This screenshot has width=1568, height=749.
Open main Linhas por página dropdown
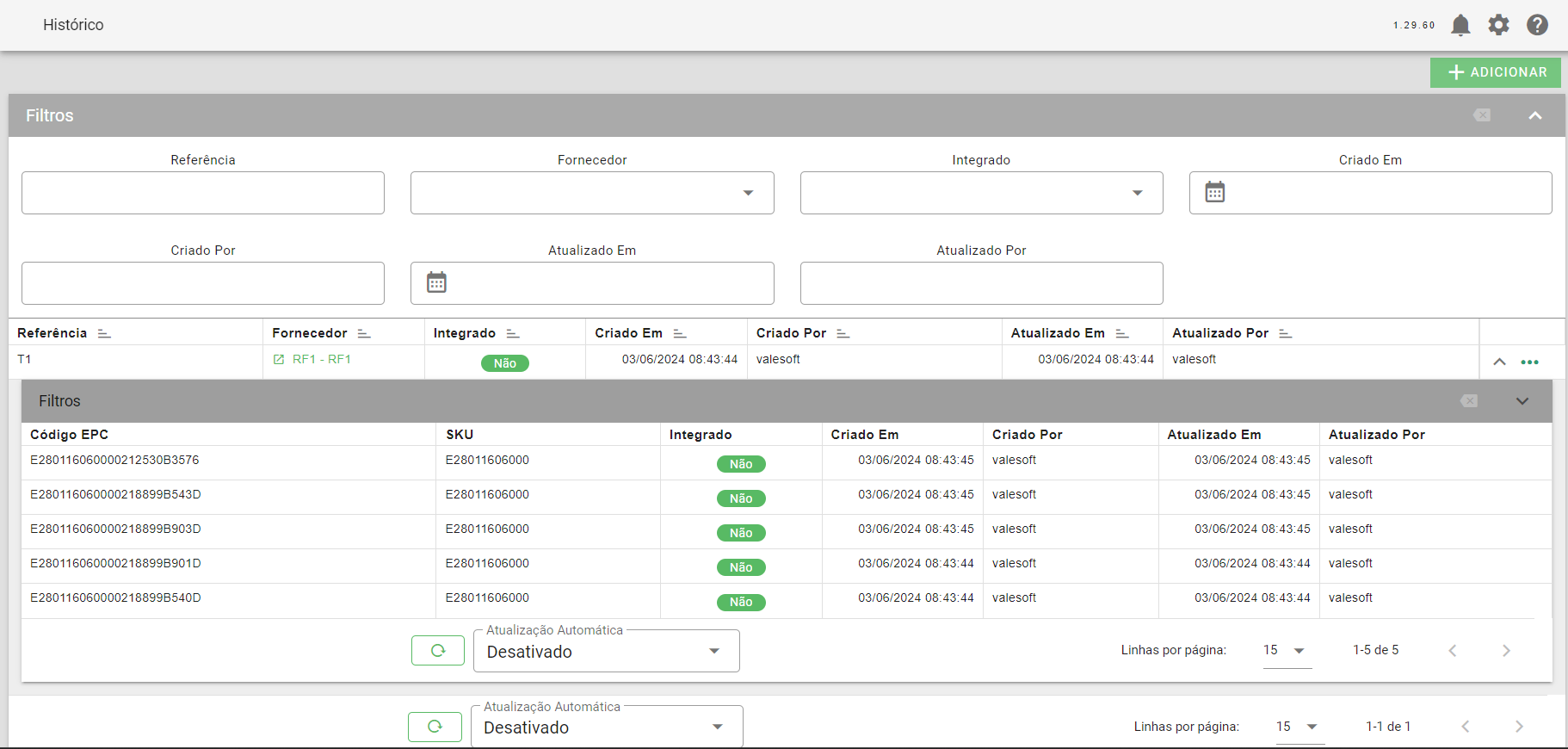pos(1299,727)
